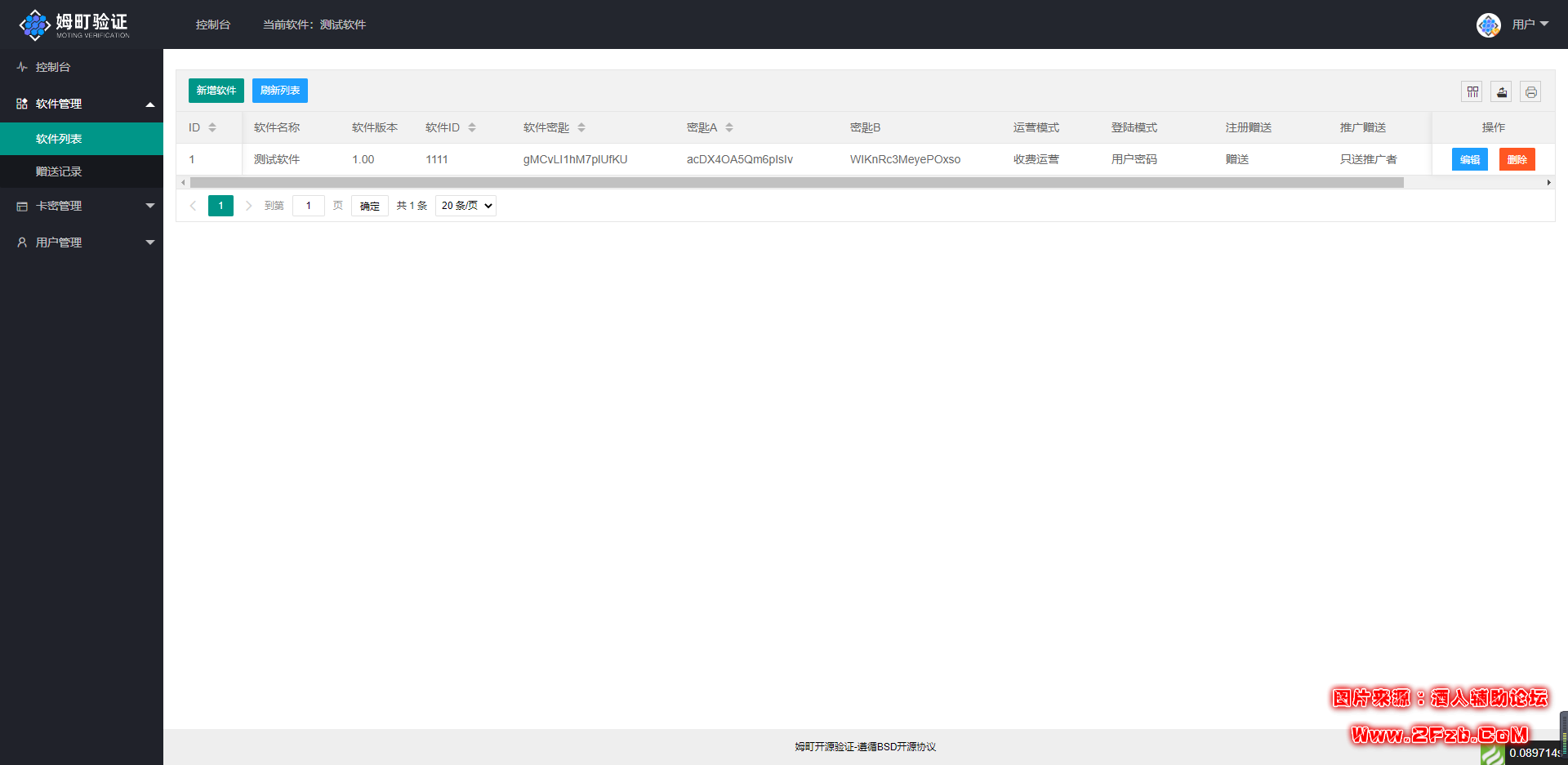
Task: Click the 测试软件 name cell
Action: click(277, 159)
